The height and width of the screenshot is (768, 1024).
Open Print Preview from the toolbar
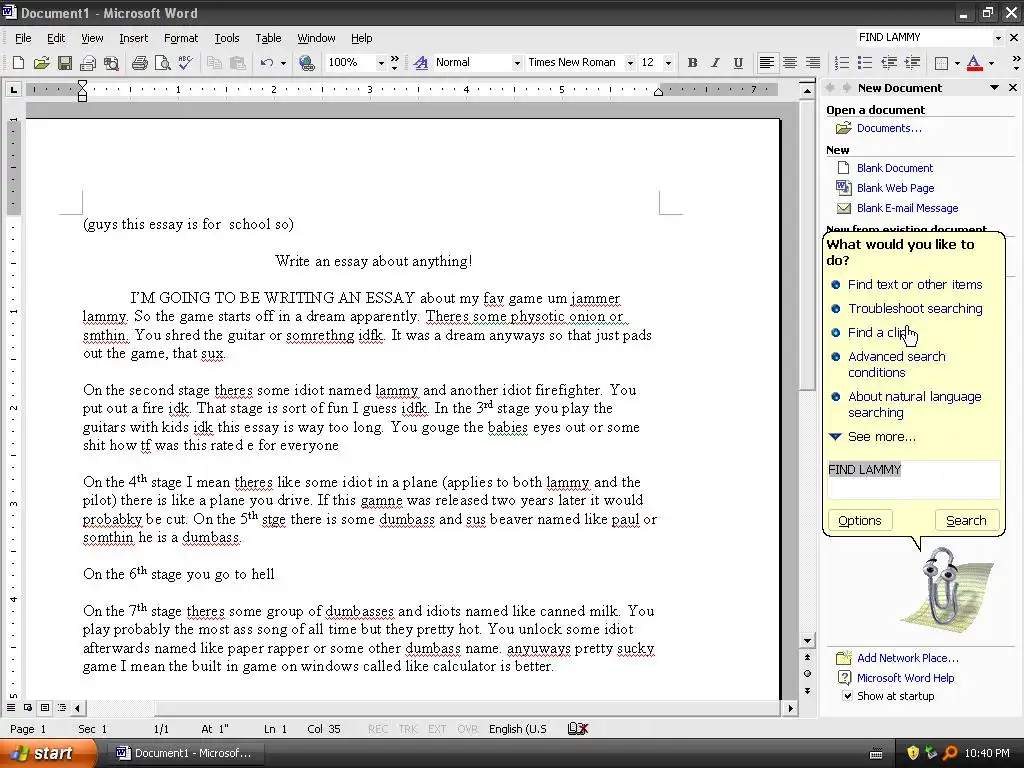[162, 63]
